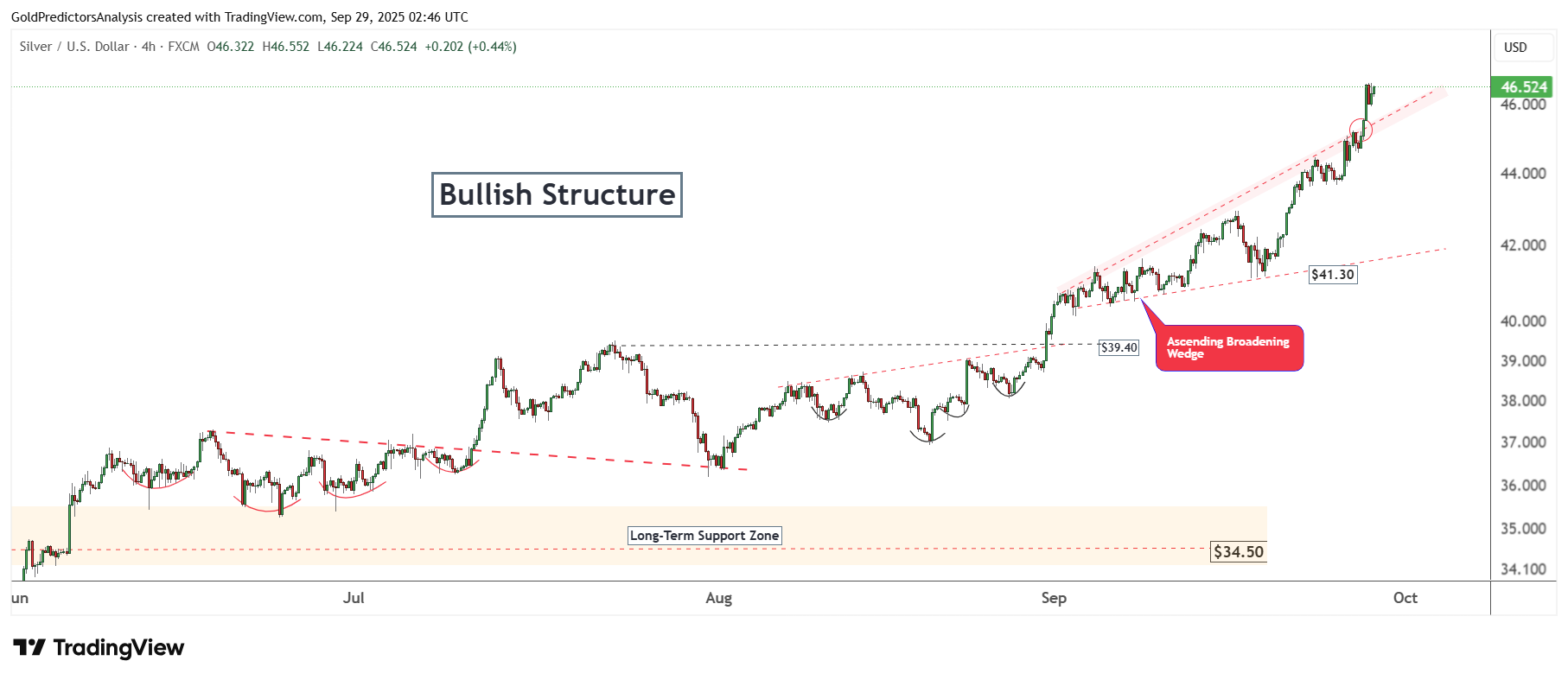Viewport: 1568px width, 680px height.
Task: Click the TradingView logo icon
Action: point(29,647)
